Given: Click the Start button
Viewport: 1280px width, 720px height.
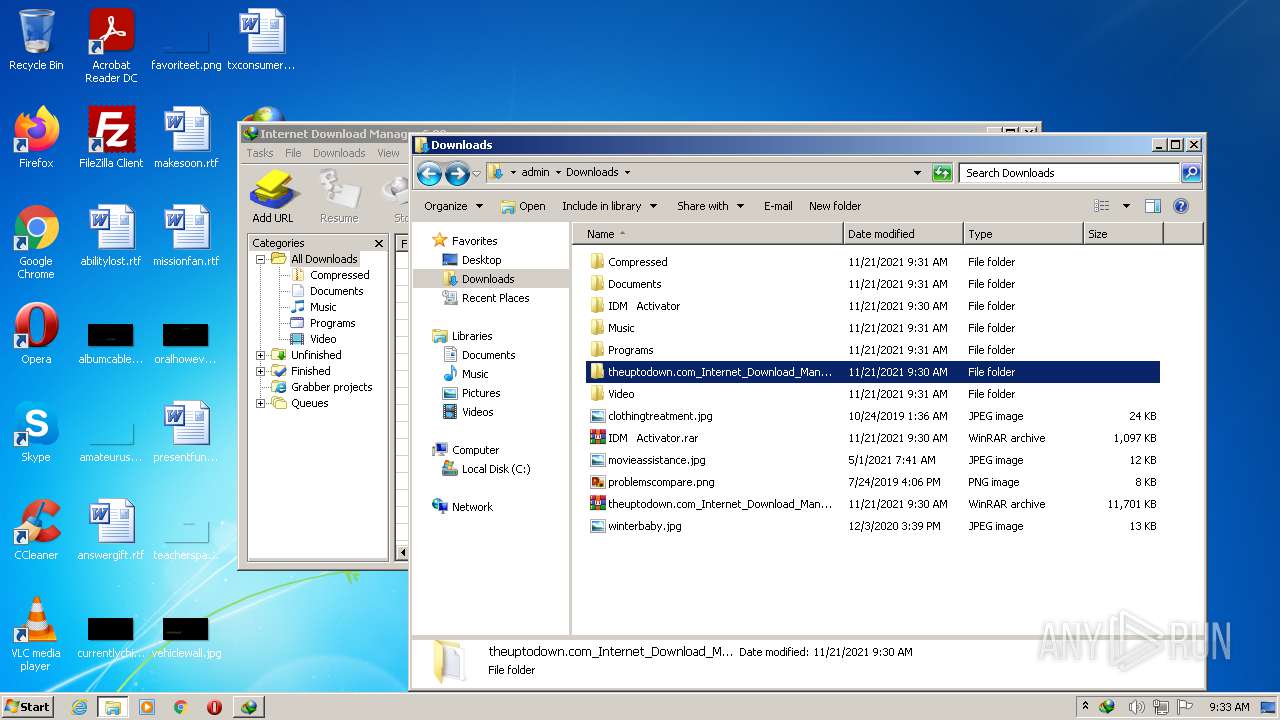Looking at the screenshot, I should pos(28,707).
